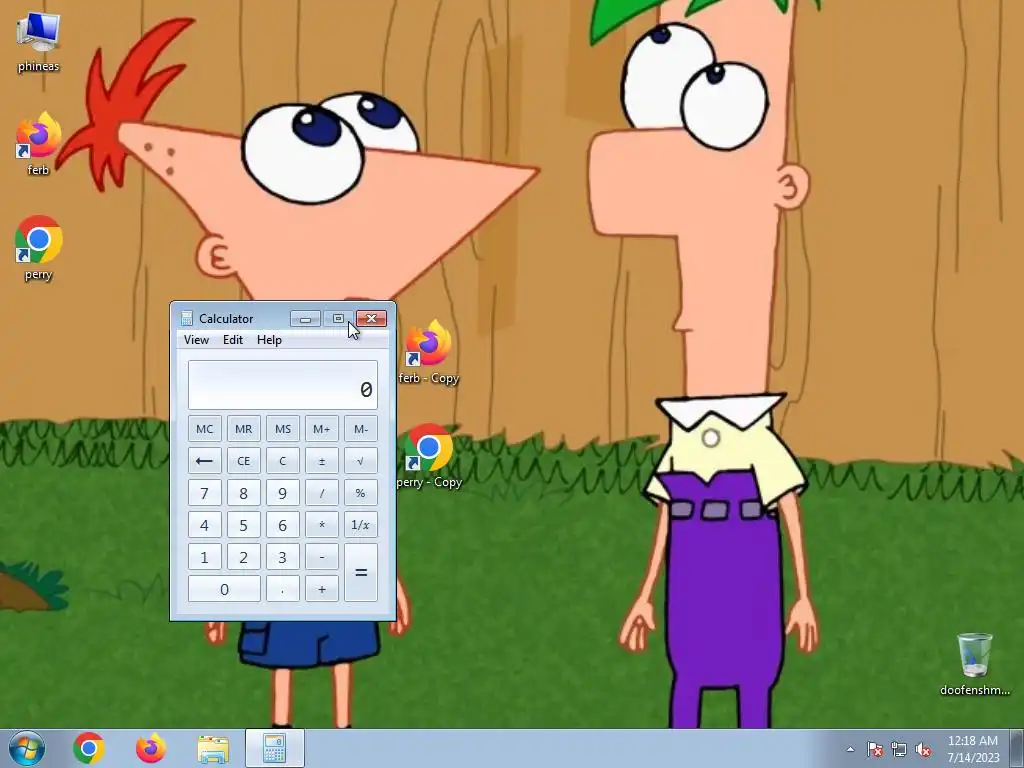Minimize the Calculator window
Viewport: 1024px width, 768px height.
pos(305,319)
